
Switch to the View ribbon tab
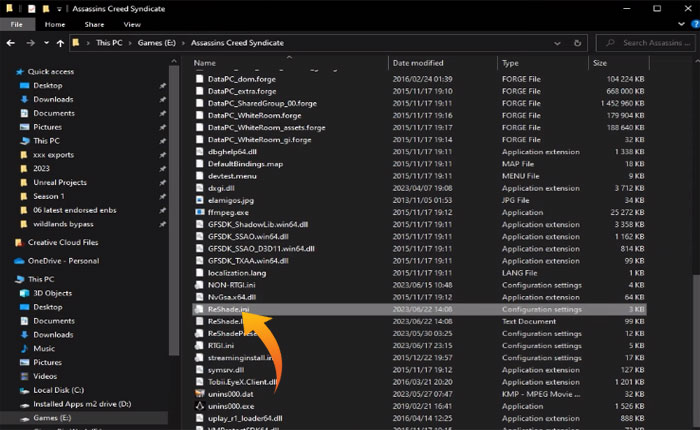click(132, 23)
